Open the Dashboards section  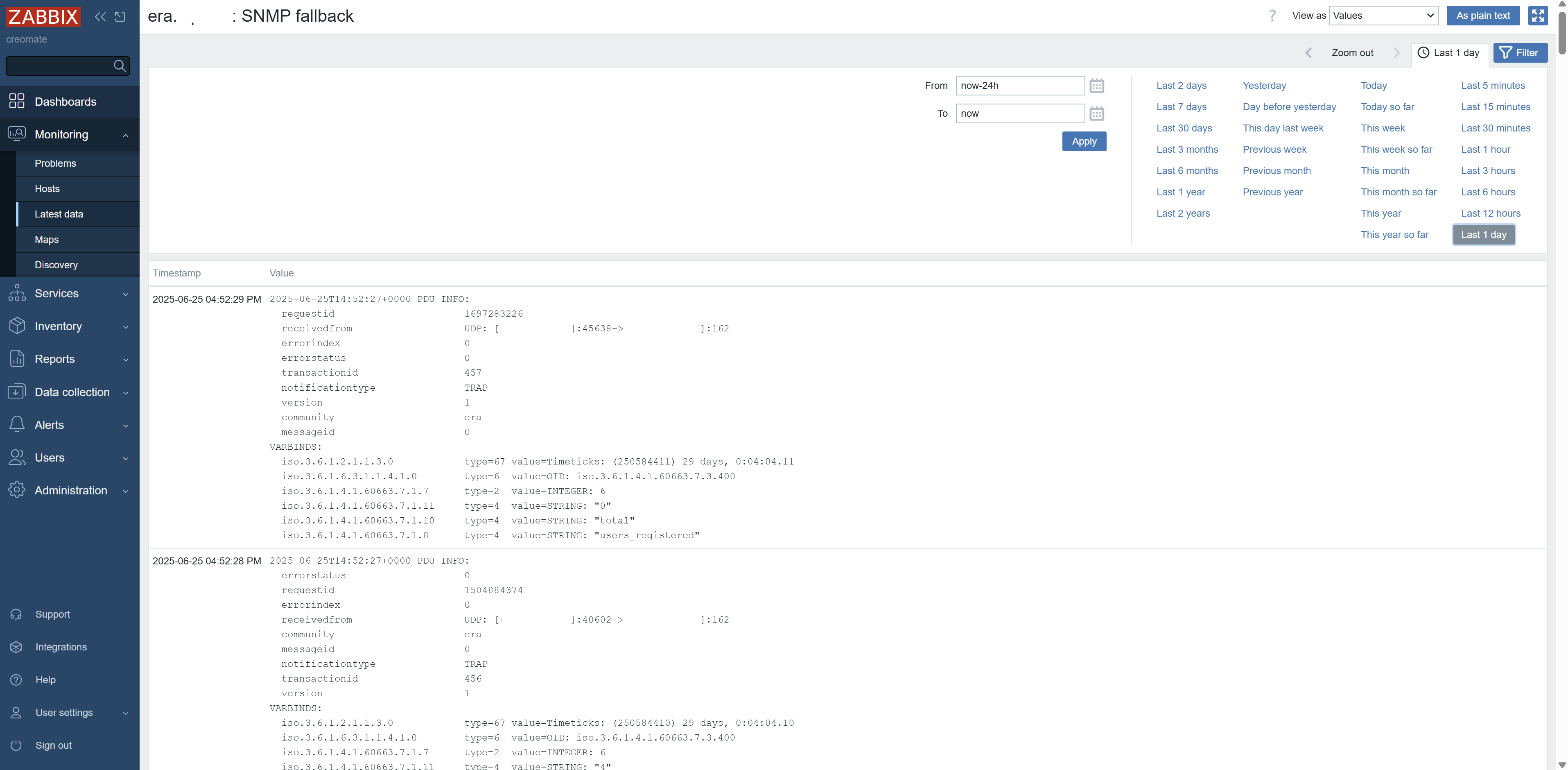pos(65,102)
